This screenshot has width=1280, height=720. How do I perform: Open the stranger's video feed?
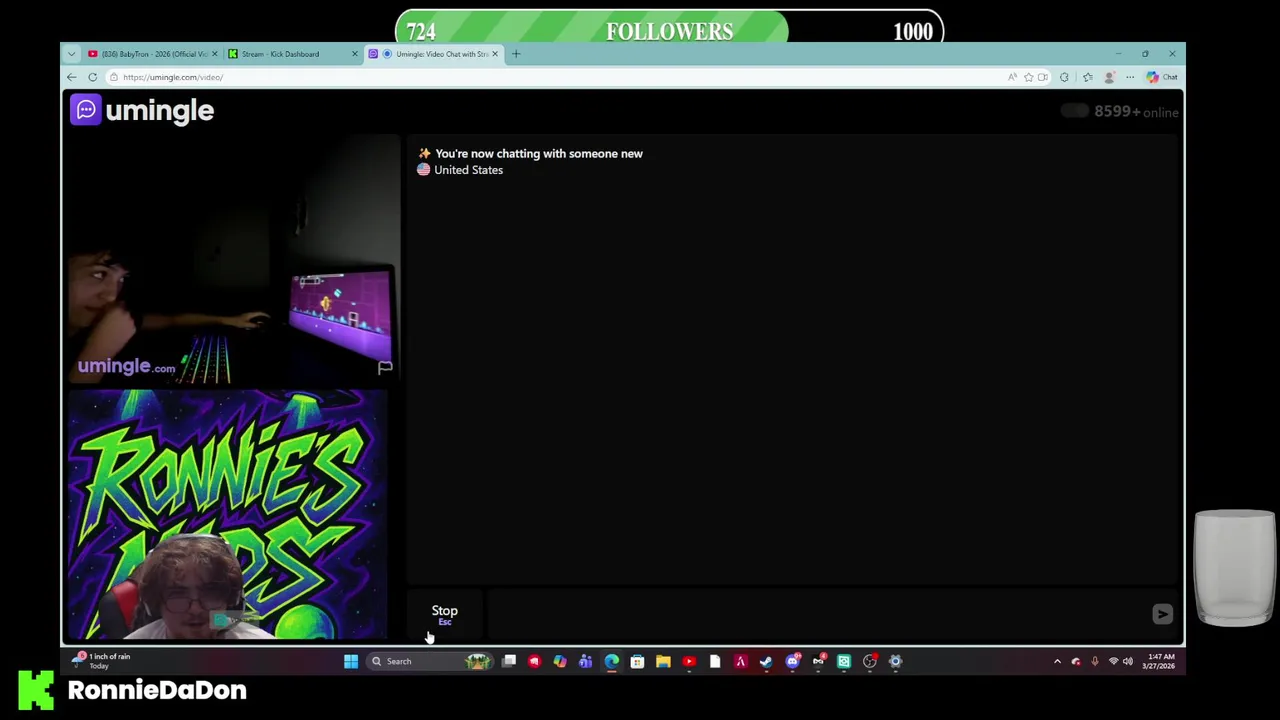point(232,260)
